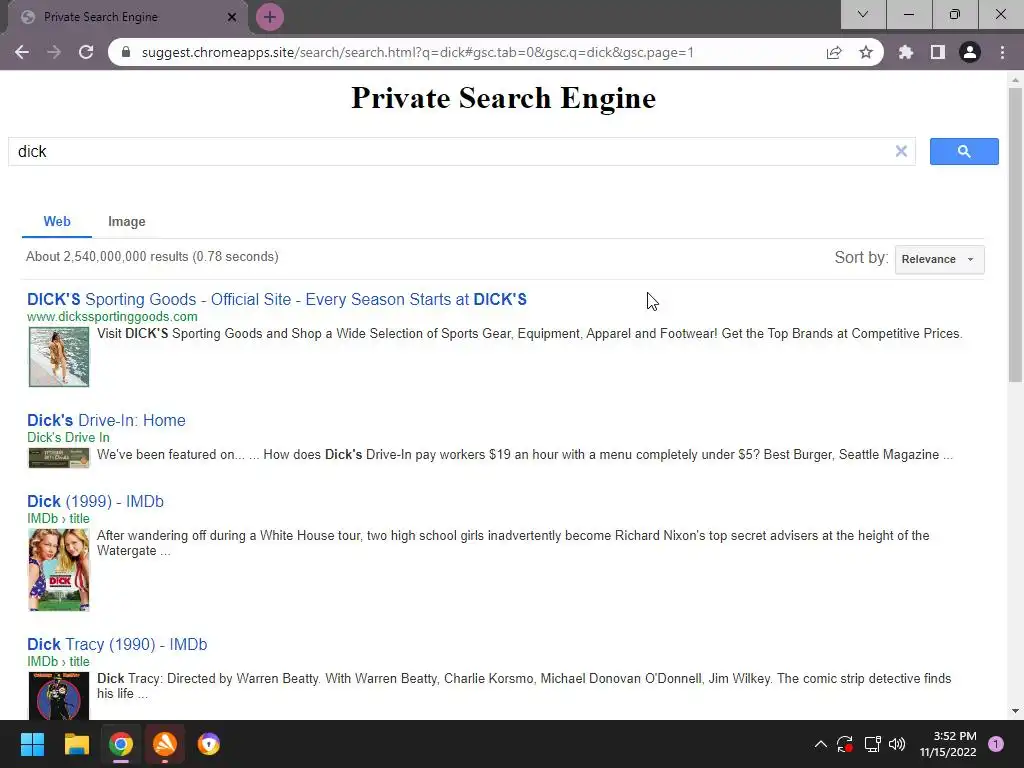Click the sync status tray icon
Viewport: 1024px width, 768px height.
(845, 744)
